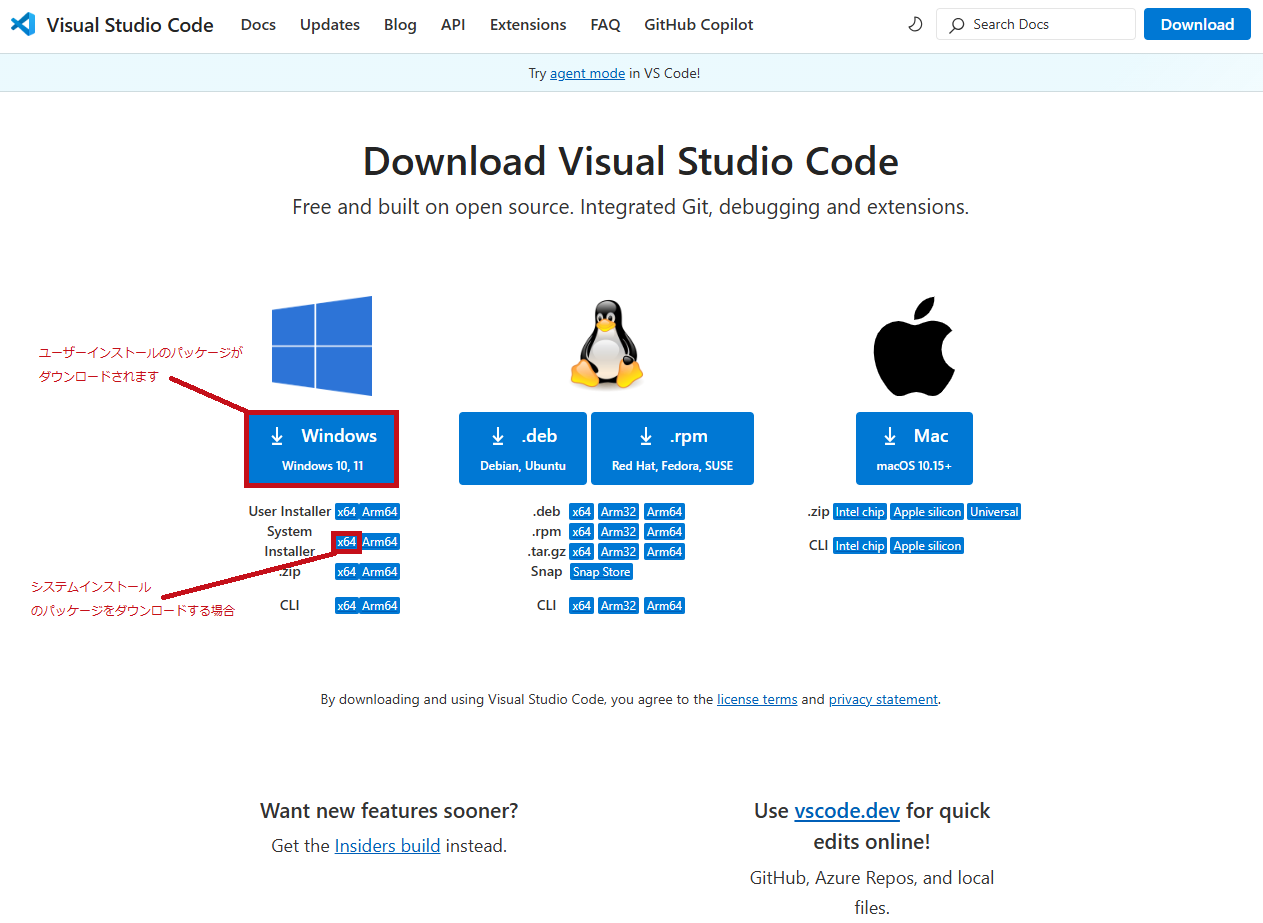Viewport: 1263px width, 923px height.
Task: Select Linux .tar.gz Arm32 download
Action: coord(619,552)
